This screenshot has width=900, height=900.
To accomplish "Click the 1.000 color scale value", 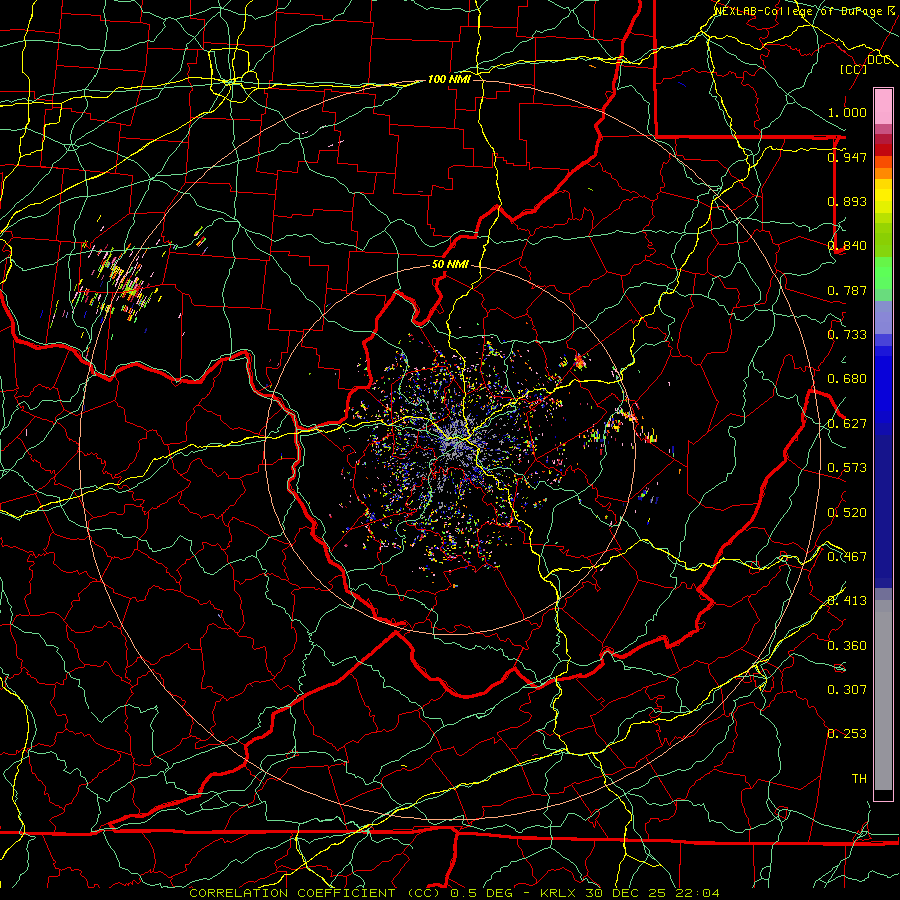I will coord(847,112).
